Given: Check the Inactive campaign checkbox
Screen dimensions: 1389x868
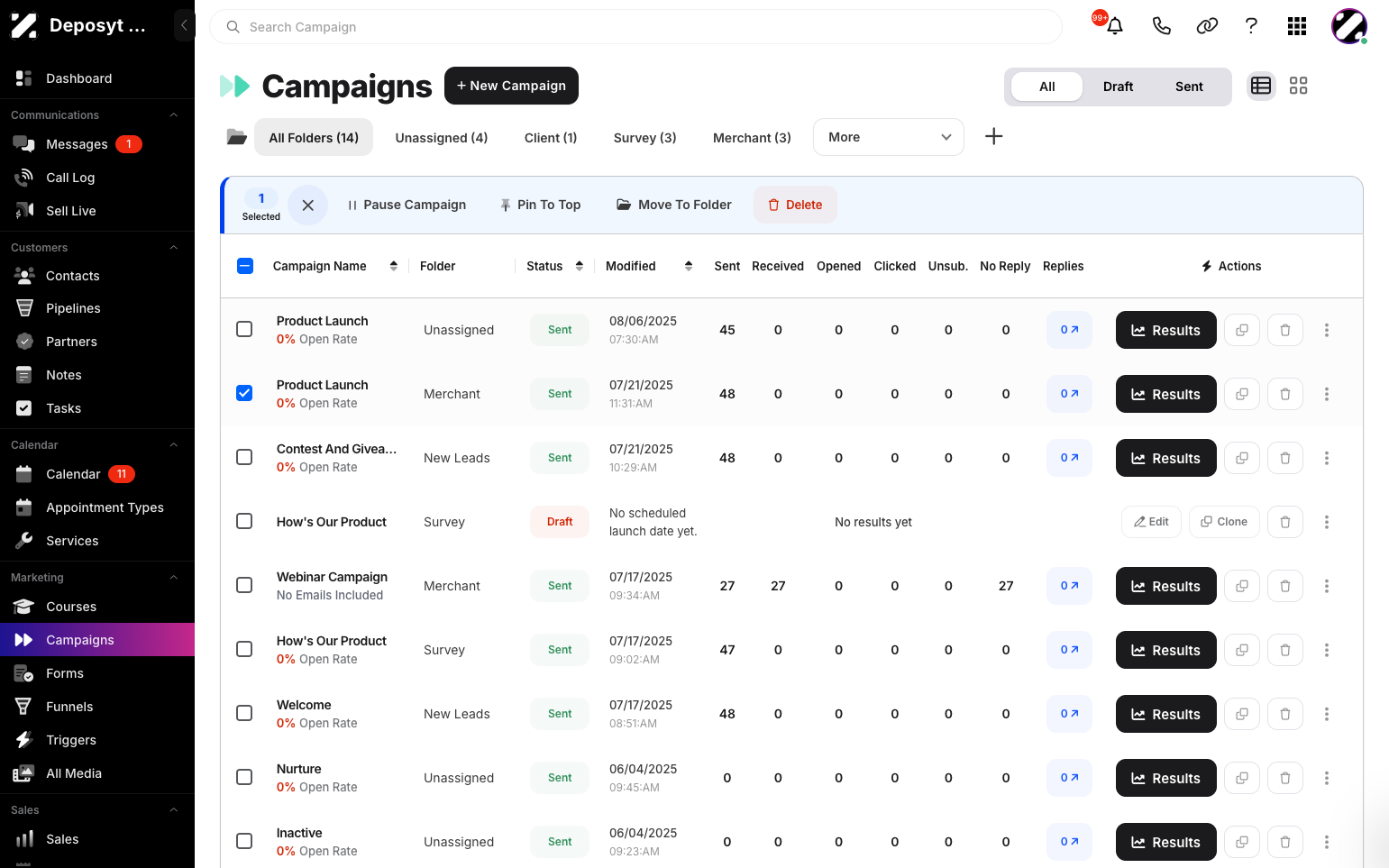Looking at the screenshot, I should (244, 841).
